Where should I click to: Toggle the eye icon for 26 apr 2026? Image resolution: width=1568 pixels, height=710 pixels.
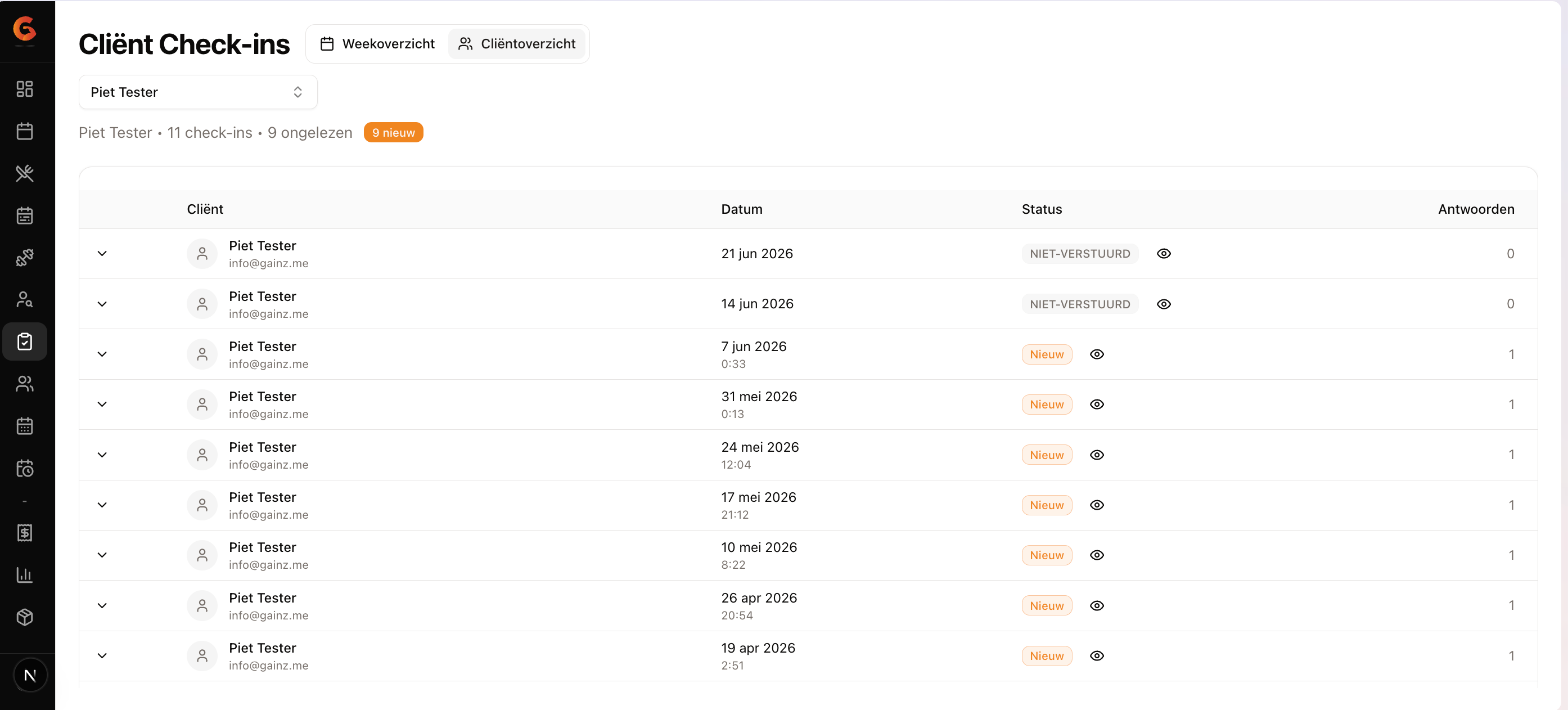coord(1096,605)
